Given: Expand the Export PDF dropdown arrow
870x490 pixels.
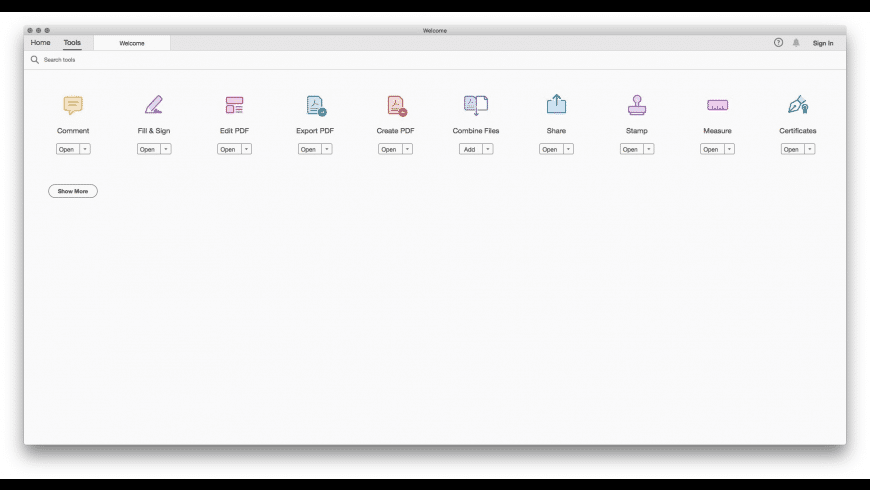Looking at the screenshot, I should click(x=327, y=149).
